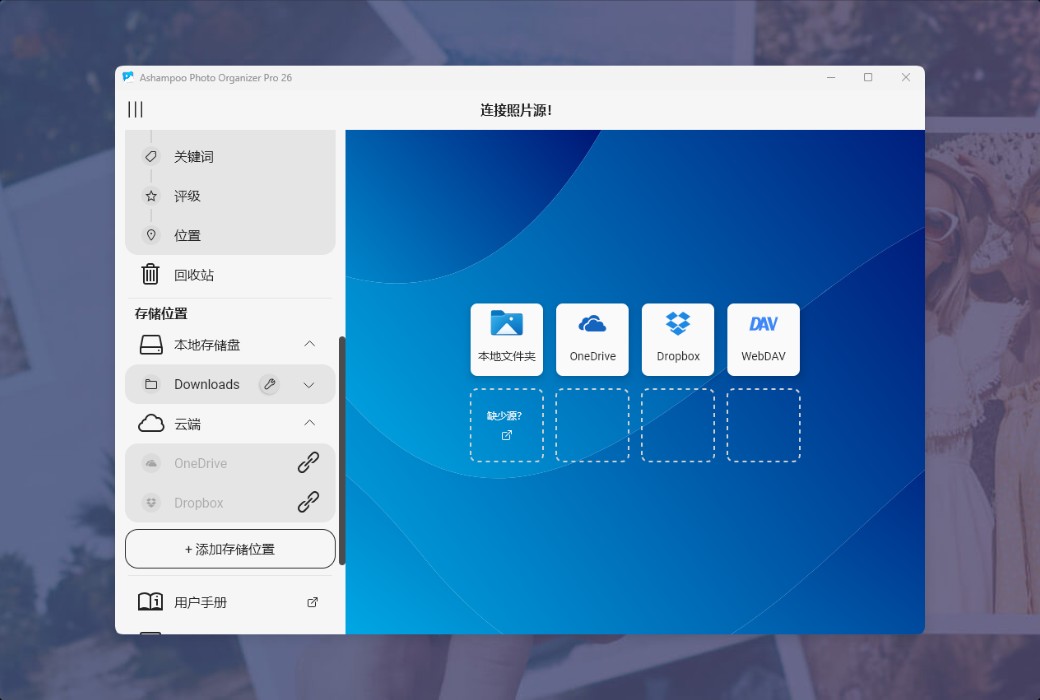Add a WebDAV photo source

[764, 339]
